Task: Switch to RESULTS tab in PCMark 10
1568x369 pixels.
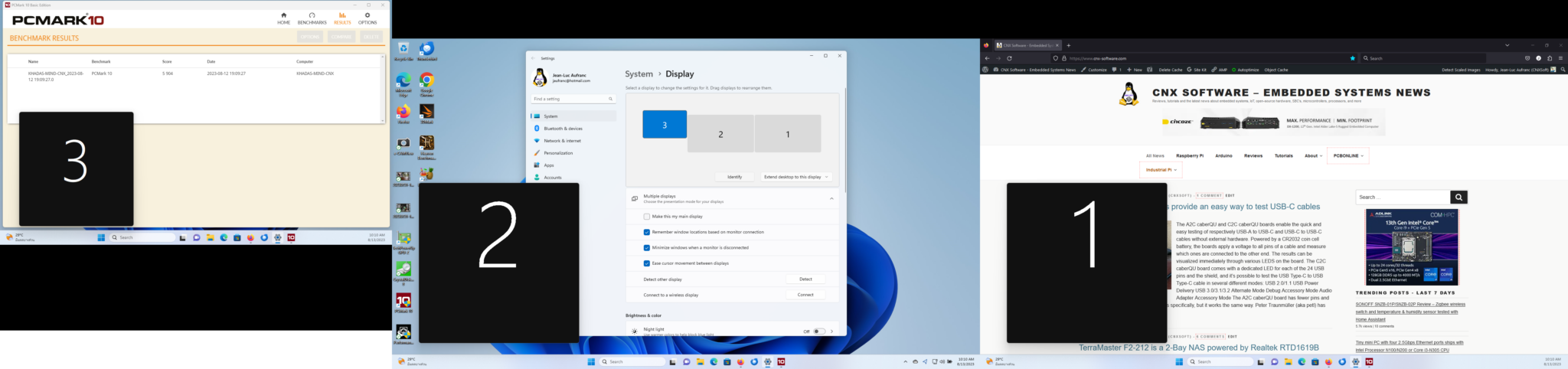Action: point(342,18)
